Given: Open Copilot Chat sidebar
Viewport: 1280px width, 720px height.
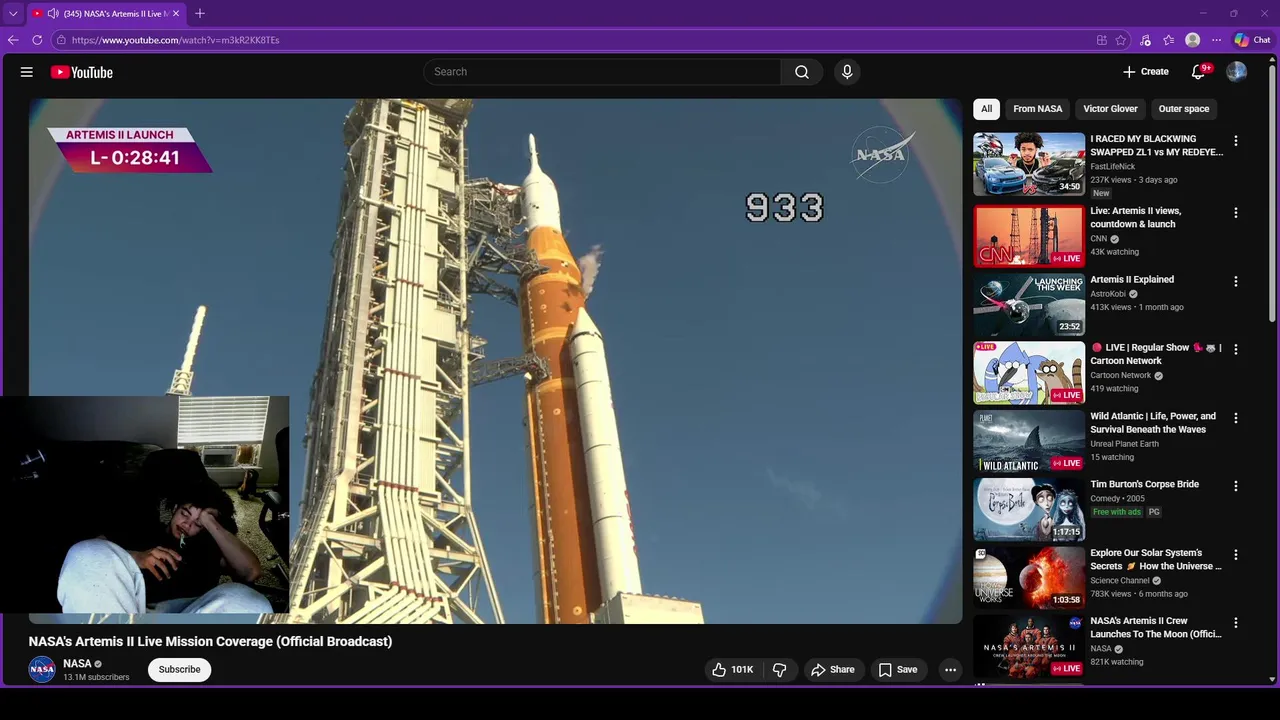Looking at the screenshot, I should pos(1252,40).
